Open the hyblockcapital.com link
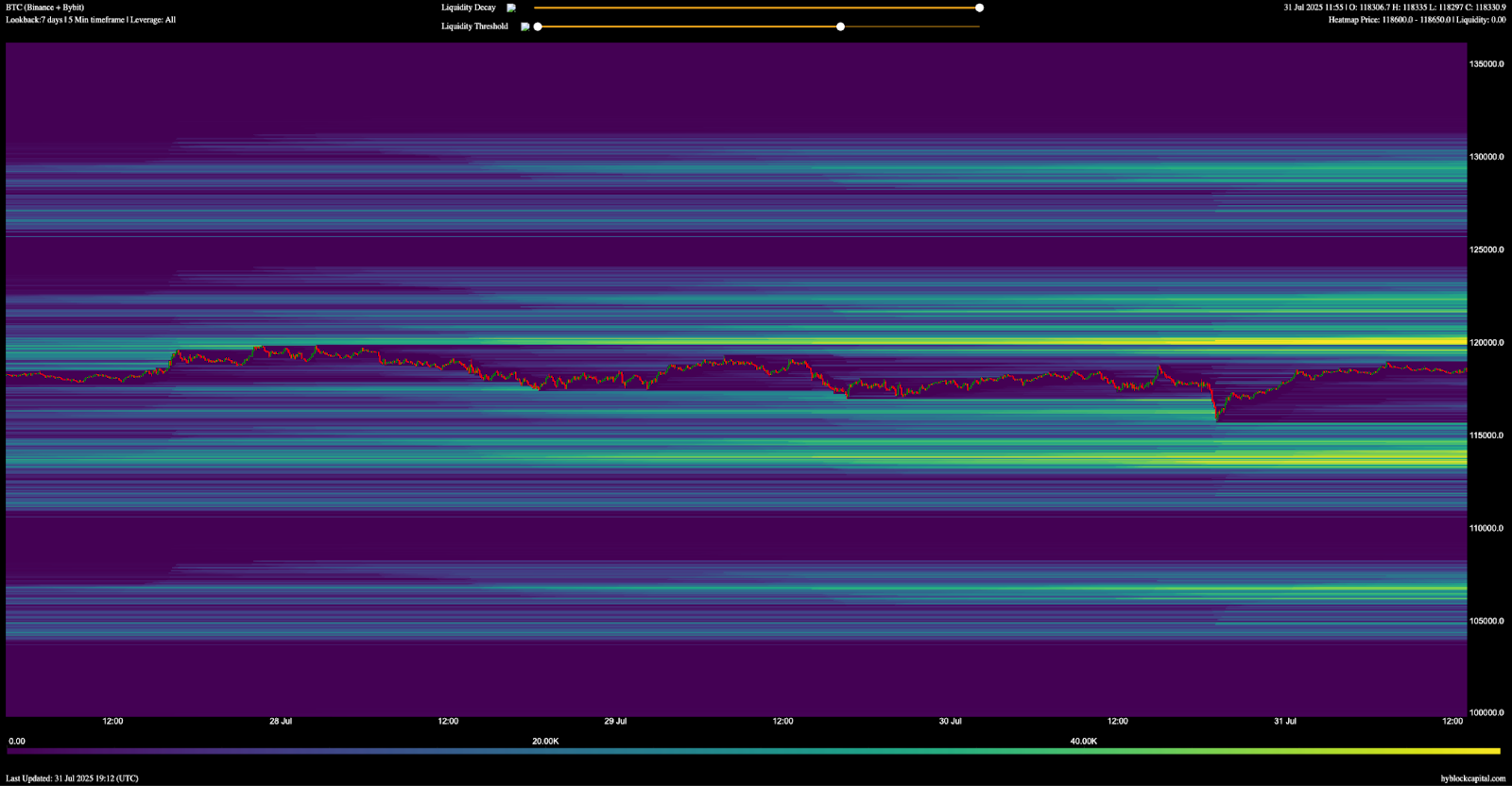 [x=1472, y=778]
